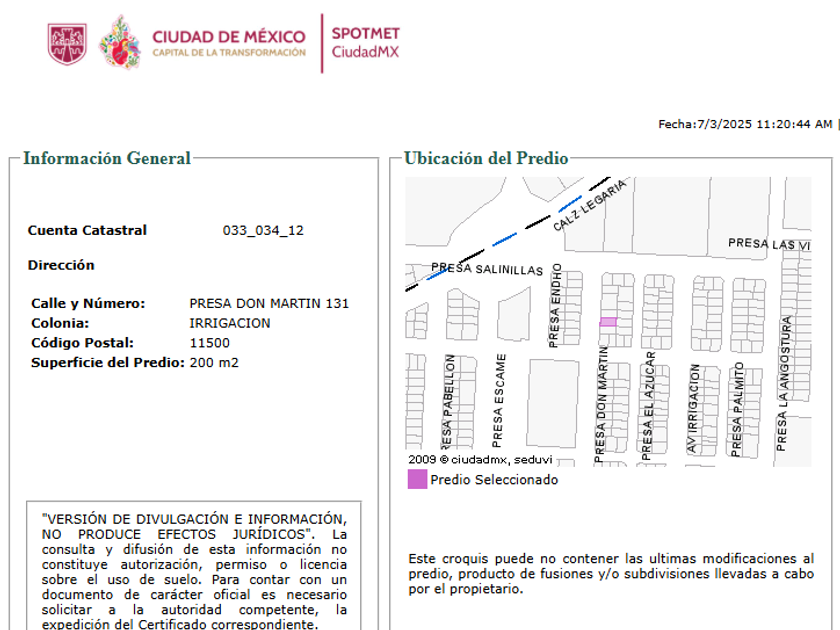The height and width of the screenshot is (630, 840).
Task: Click the AV IRRIGACION street label on map
Action: (693, 408)
